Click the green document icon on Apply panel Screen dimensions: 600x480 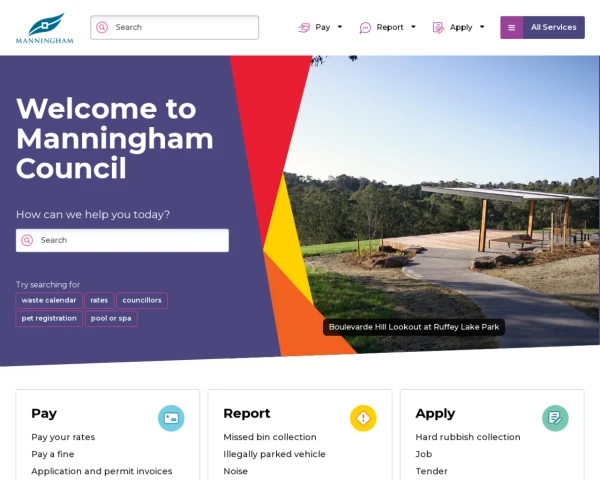[x=555, y=418]
